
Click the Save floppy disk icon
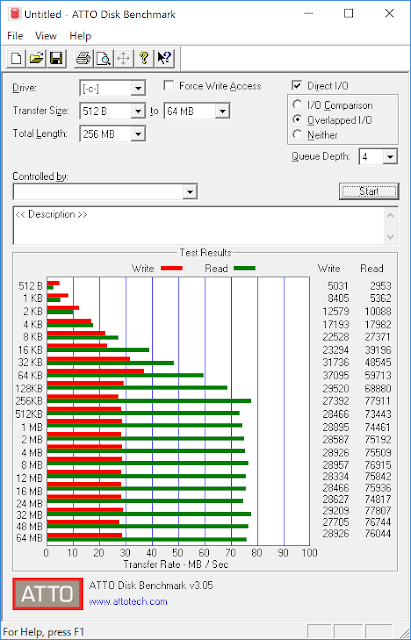coord(56,58)
